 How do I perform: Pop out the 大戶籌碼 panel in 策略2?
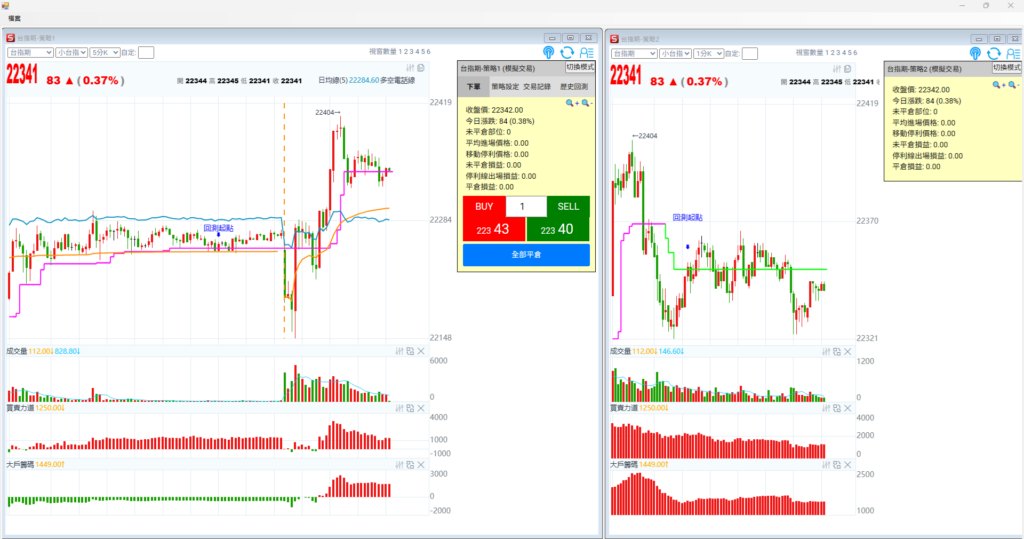point(837,465)
